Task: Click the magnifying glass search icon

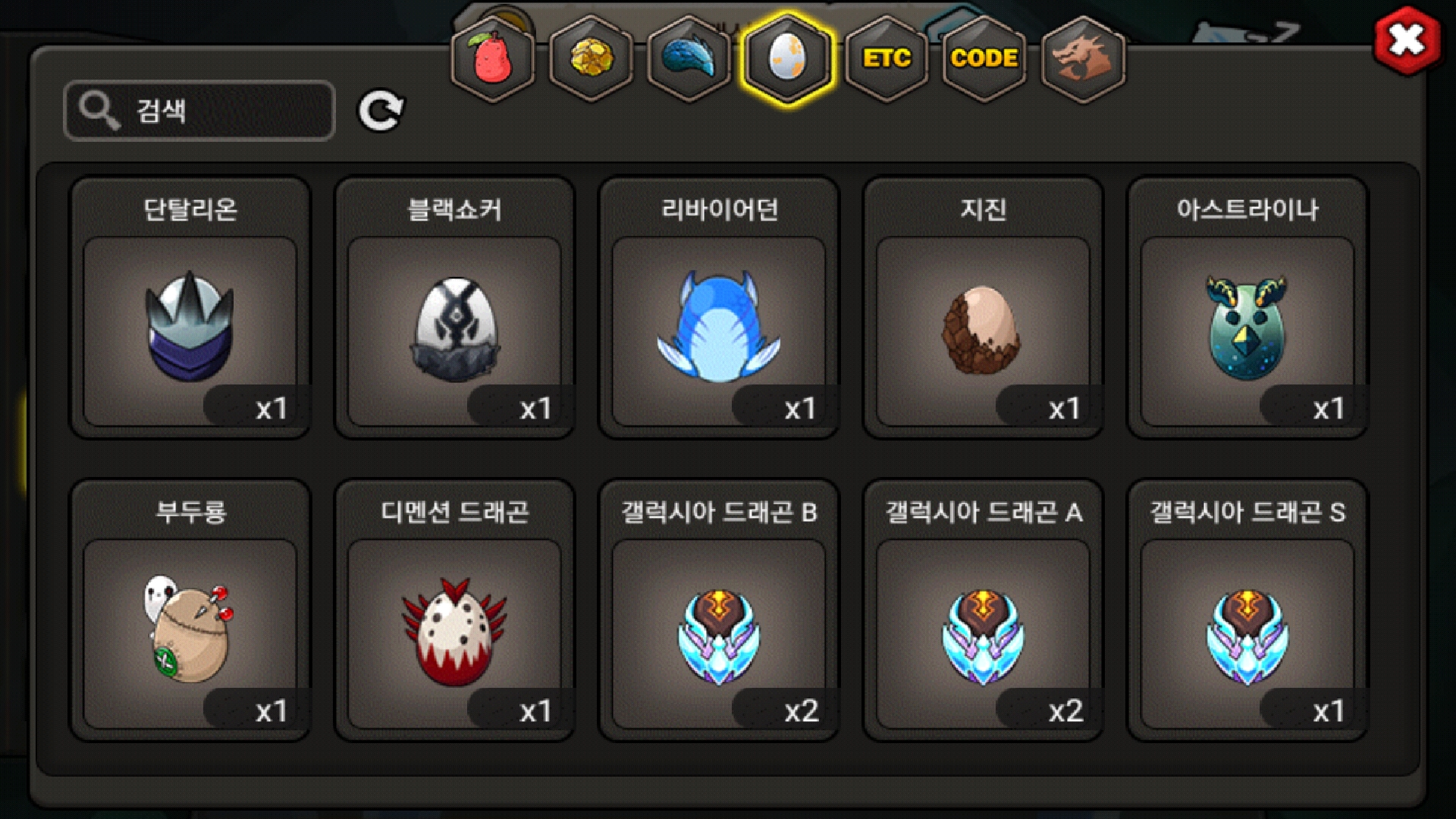Action: [x=99, y=111]
